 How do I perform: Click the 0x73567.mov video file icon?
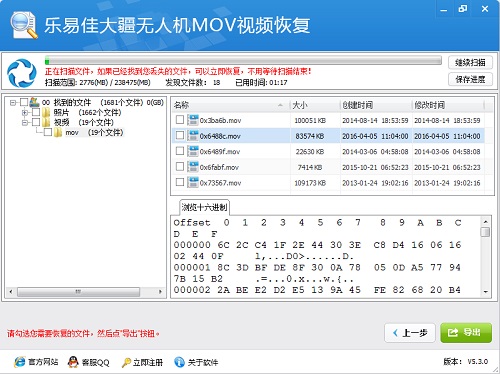pos(193,182)
